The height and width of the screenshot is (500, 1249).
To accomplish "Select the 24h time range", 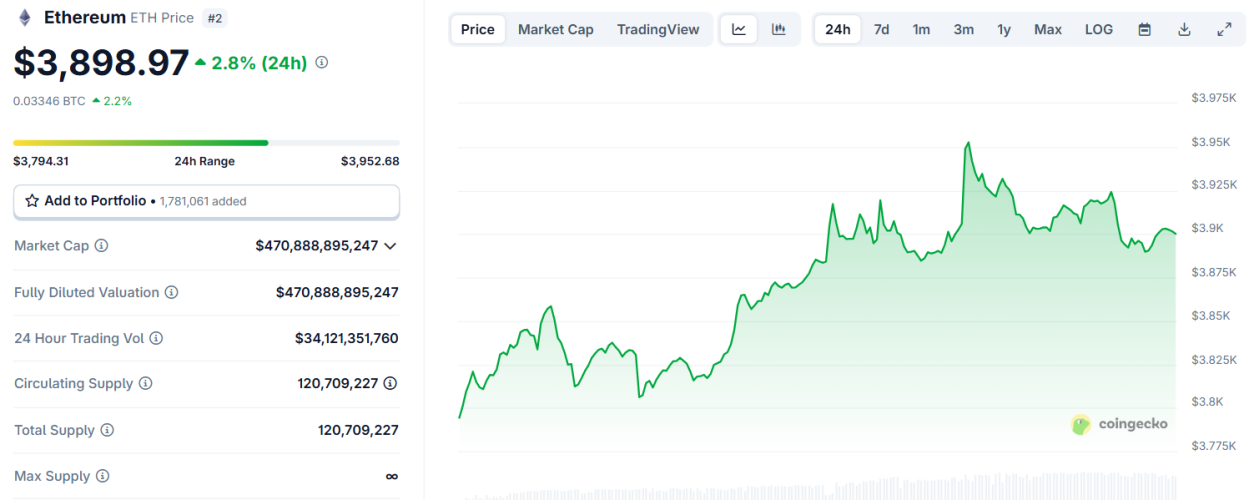I will 837,30.
